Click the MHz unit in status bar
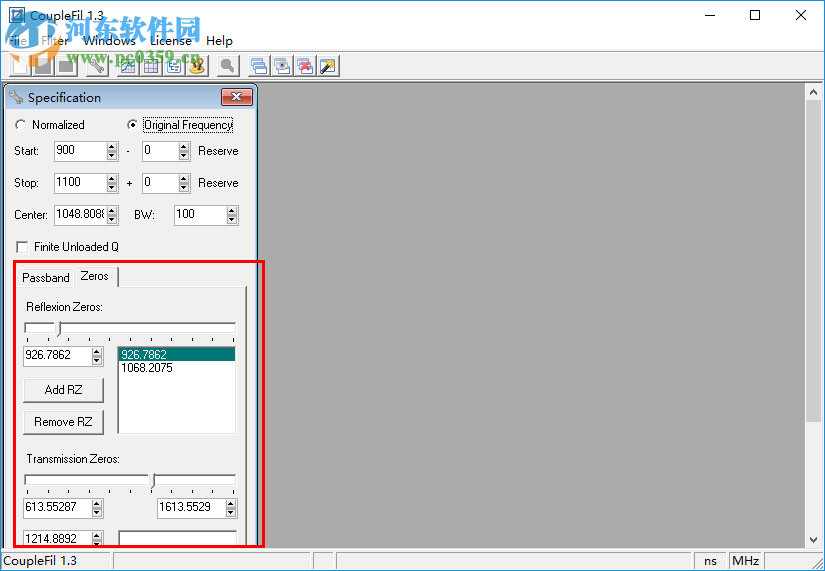The image size is (825, 571). pyautogui.click(x=746, y=561)
